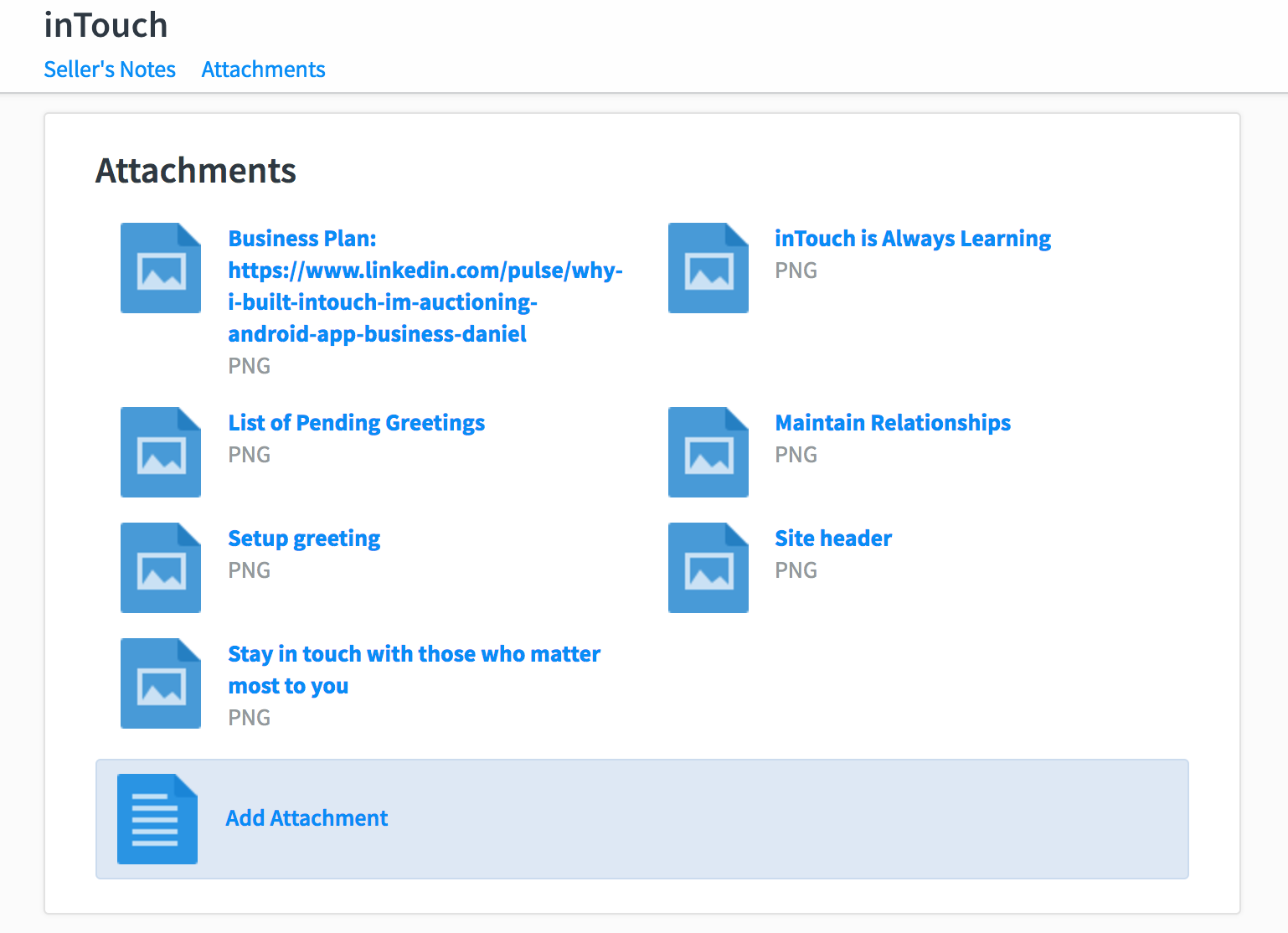This screenshot has height=933, width=1288.
Task: Open the inTouch is Always Learning link
Action: [912, 239]
